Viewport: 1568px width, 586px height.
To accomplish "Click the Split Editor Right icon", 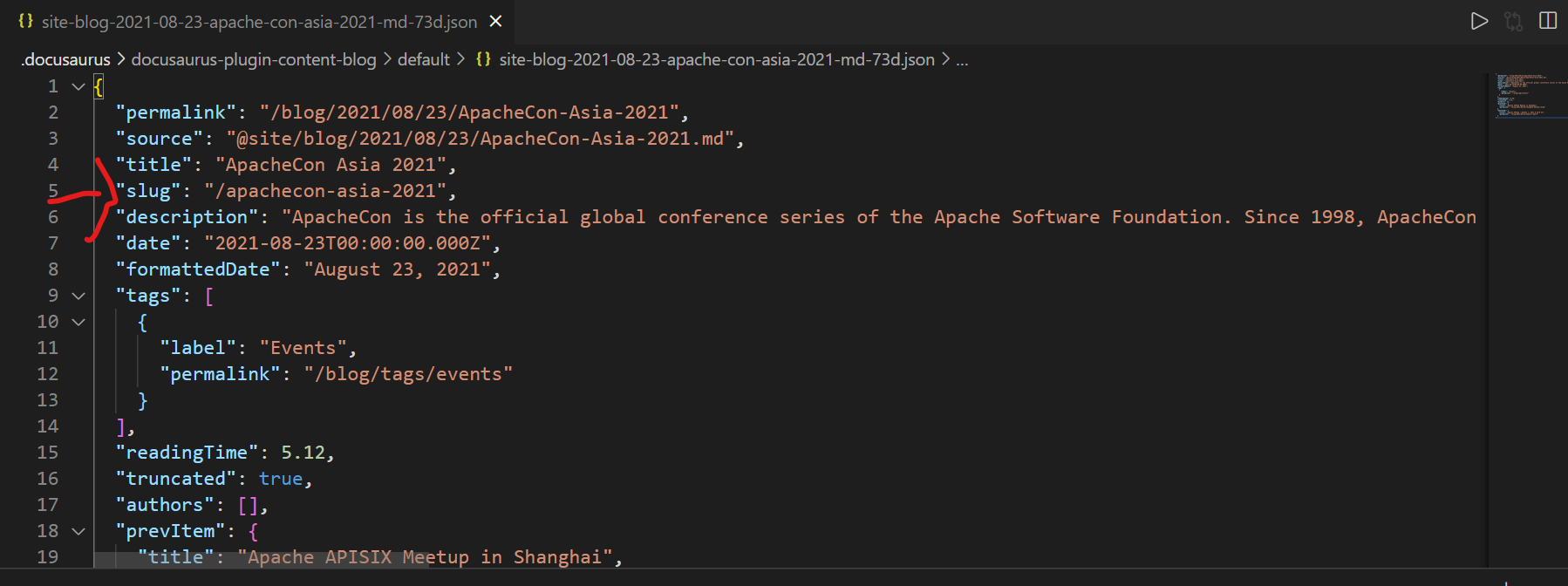I will pyautogui.click(x=1548, y=21).
